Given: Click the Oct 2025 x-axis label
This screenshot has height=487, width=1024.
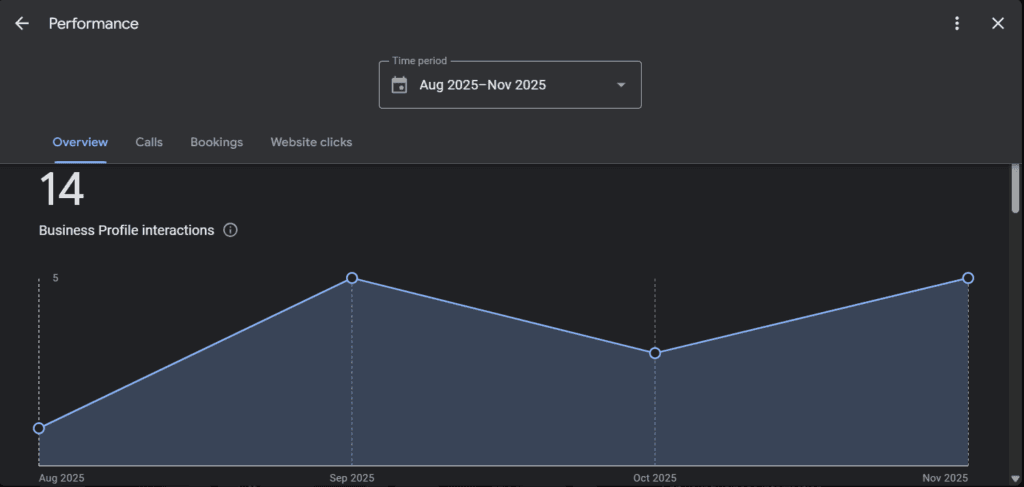Looking at the screenshot, I should [655, 478].
